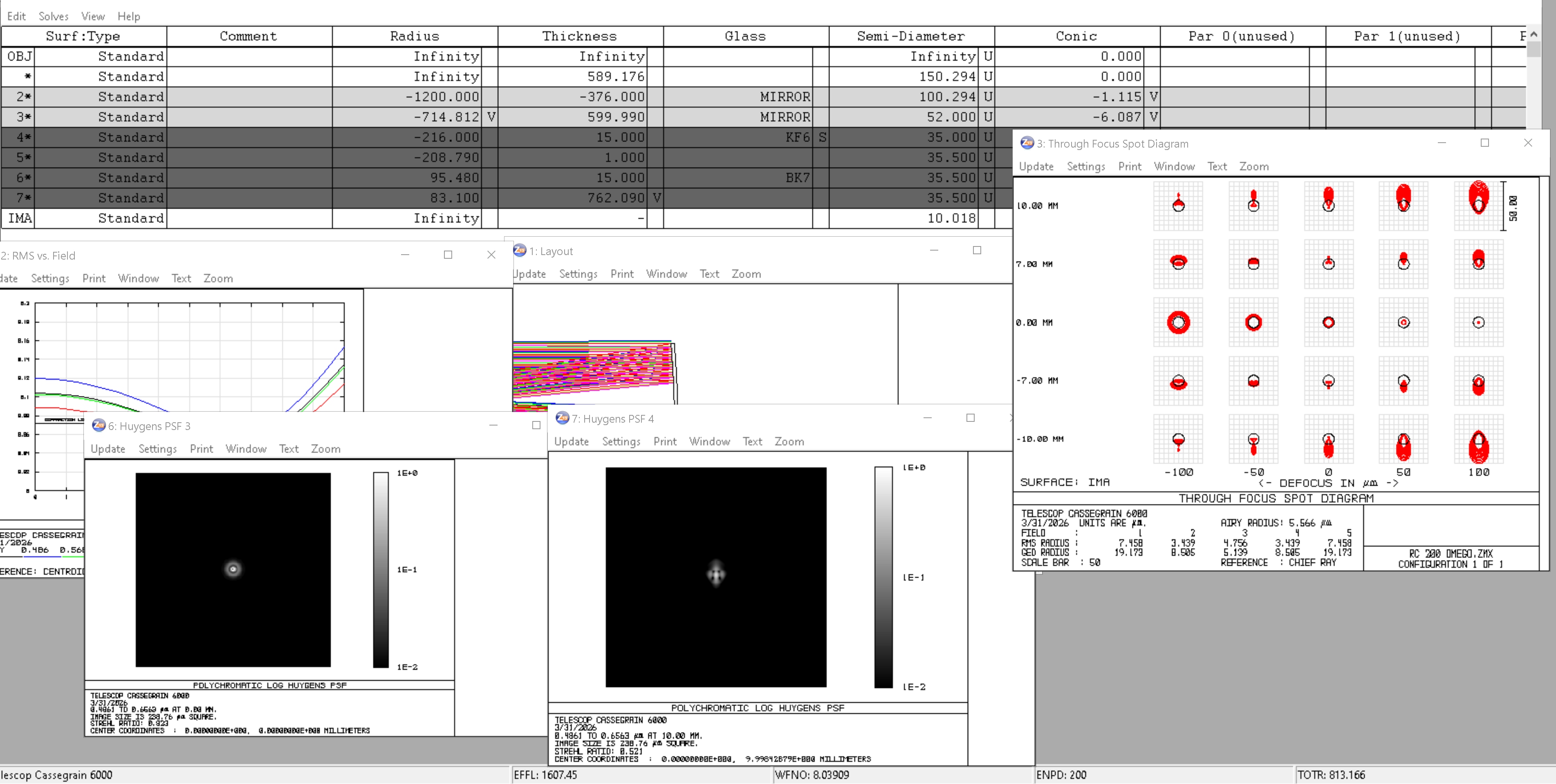The width and height of the screenshot is (1556, 784).
Task: Click the grayscale color bar in Huygens PSF 4
Action: [883, 577]
